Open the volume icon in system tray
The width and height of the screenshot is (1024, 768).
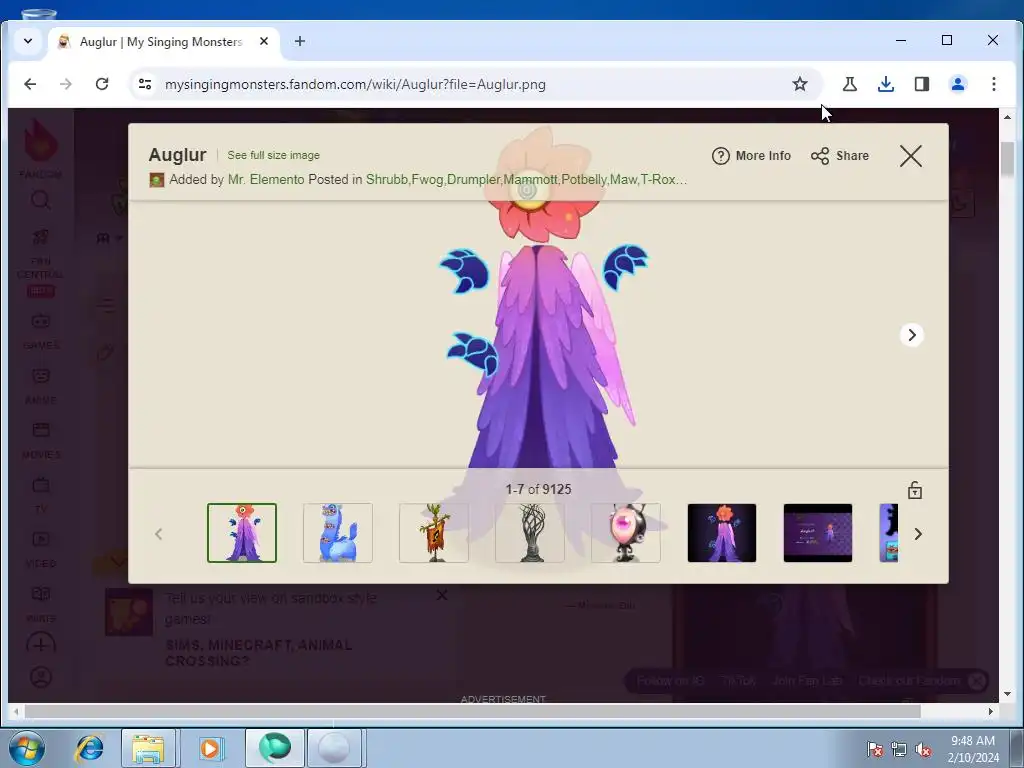(923, 750)
